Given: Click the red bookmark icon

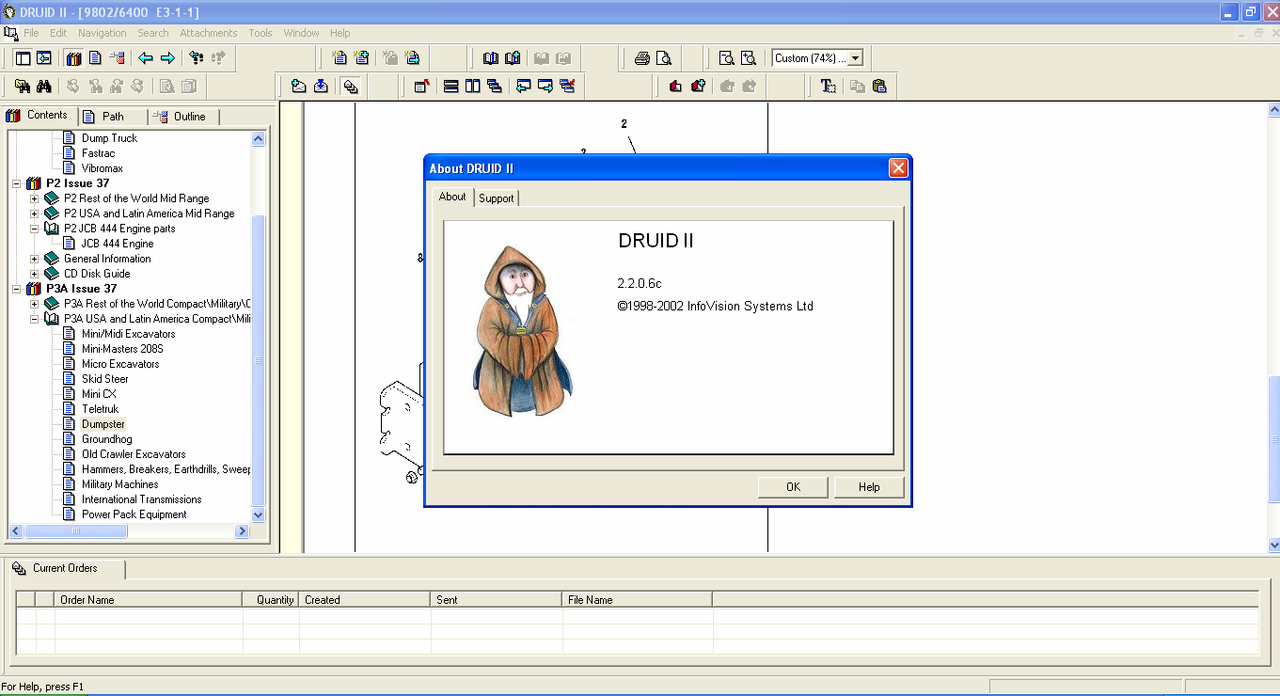Looking at the screenshot, I should click(676, 86).
